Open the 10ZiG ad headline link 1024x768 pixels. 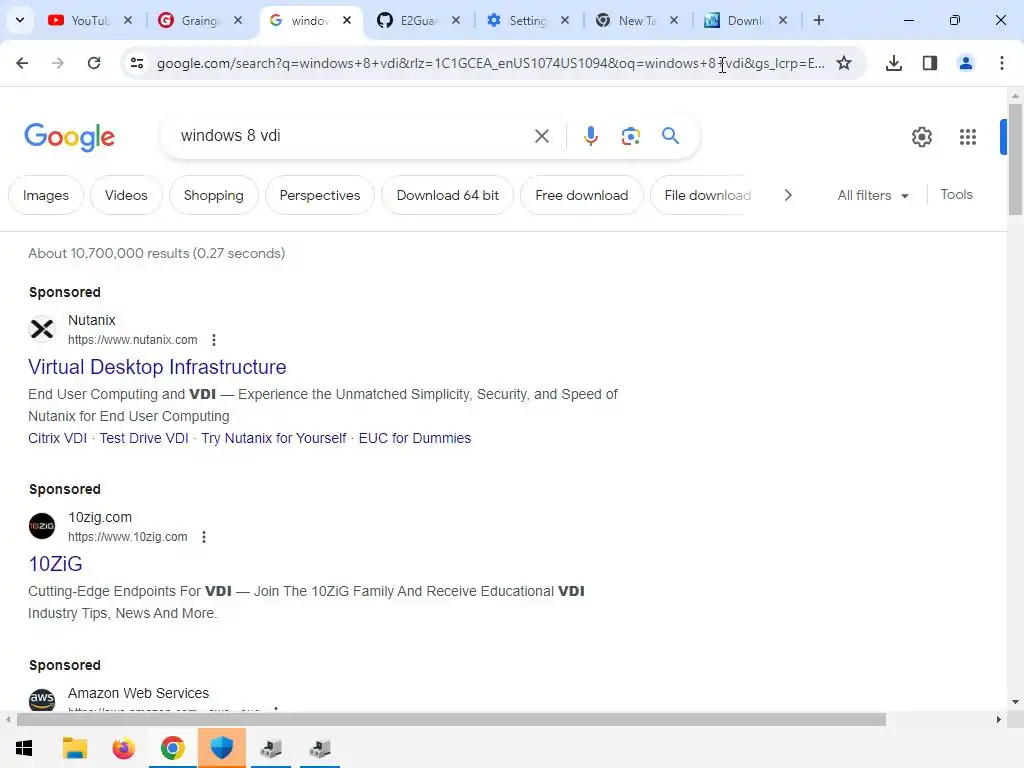pyautogui.click(x=56, y=564)
